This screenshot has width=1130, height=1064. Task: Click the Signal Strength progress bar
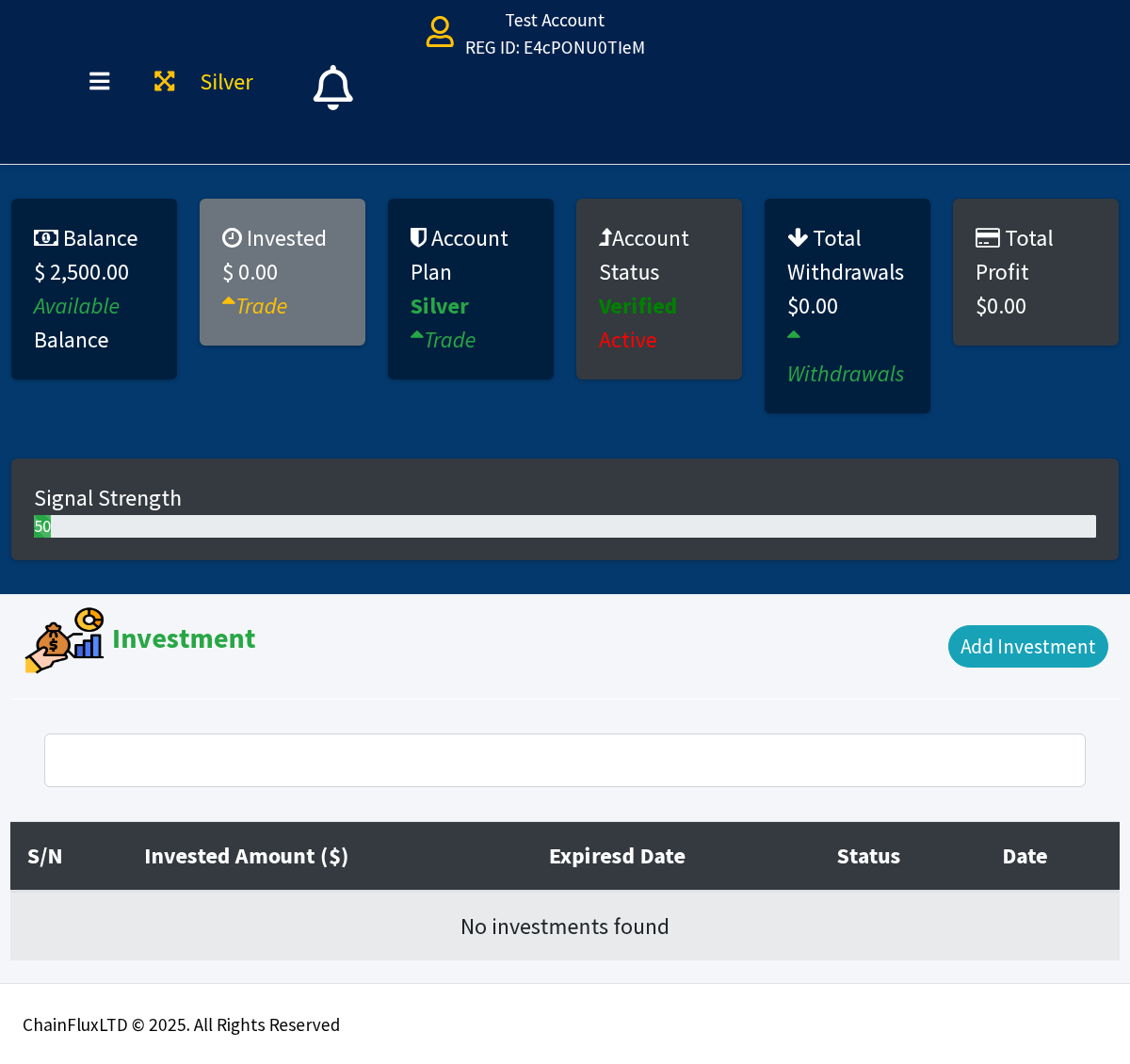tap(565, 526)
